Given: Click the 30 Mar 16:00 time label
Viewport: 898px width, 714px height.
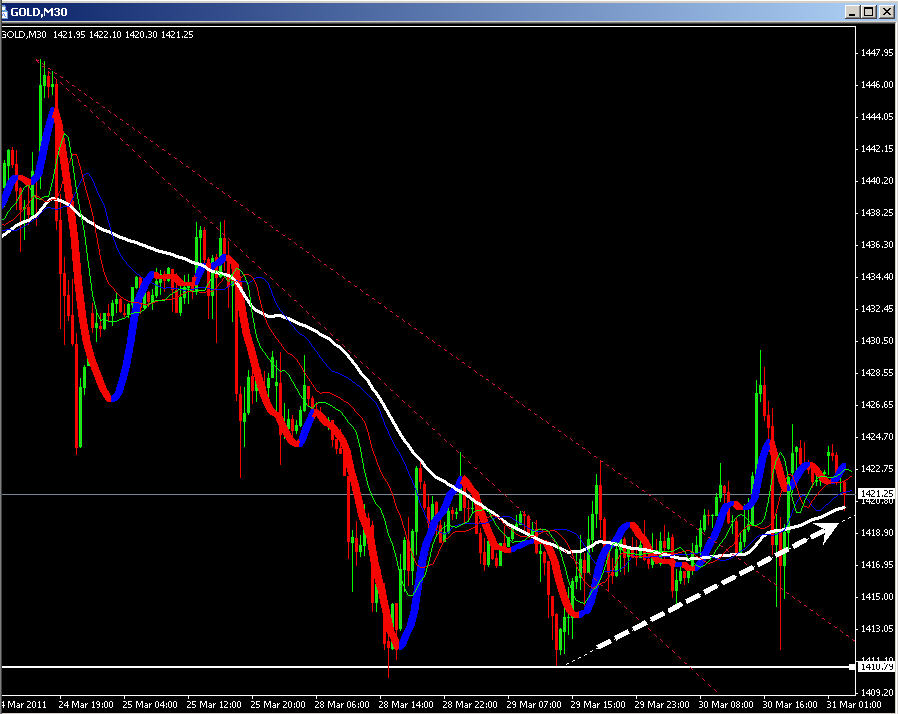Looking at the screenshot, I should click(790, 705).
